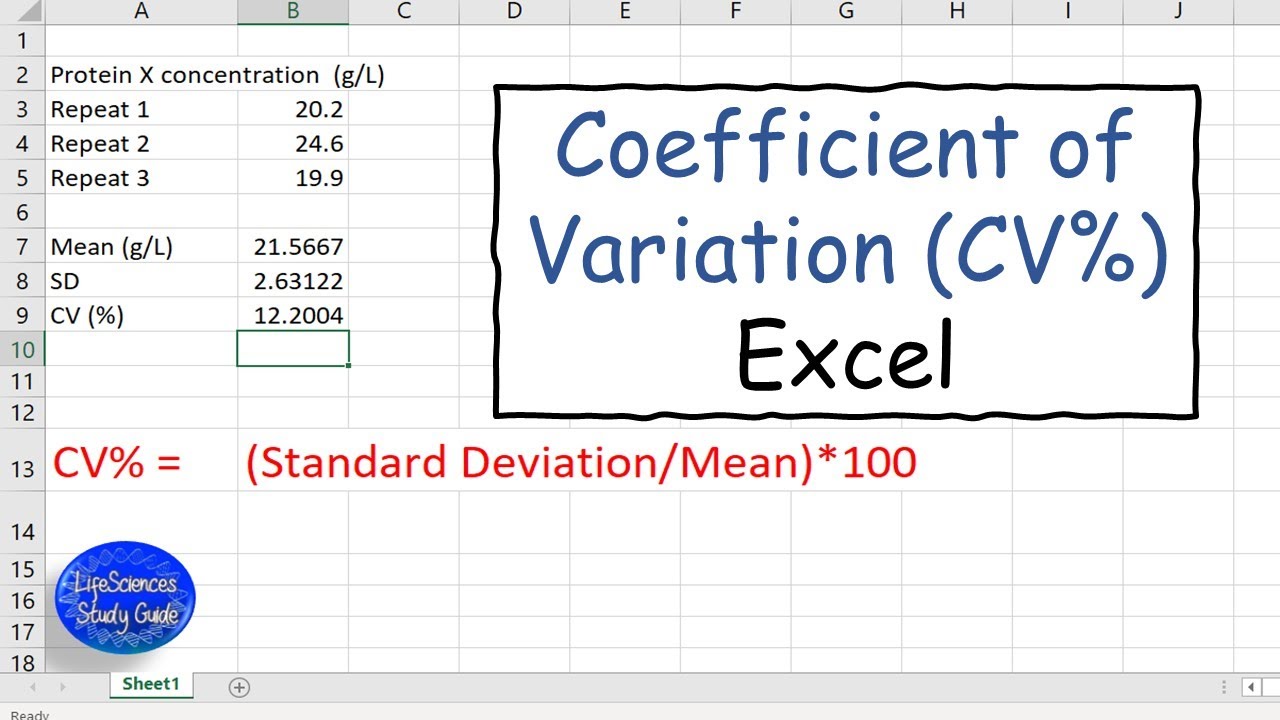Select row 4 header
The width and height of the screenshot is (1280, 720).
click(23, 143)
